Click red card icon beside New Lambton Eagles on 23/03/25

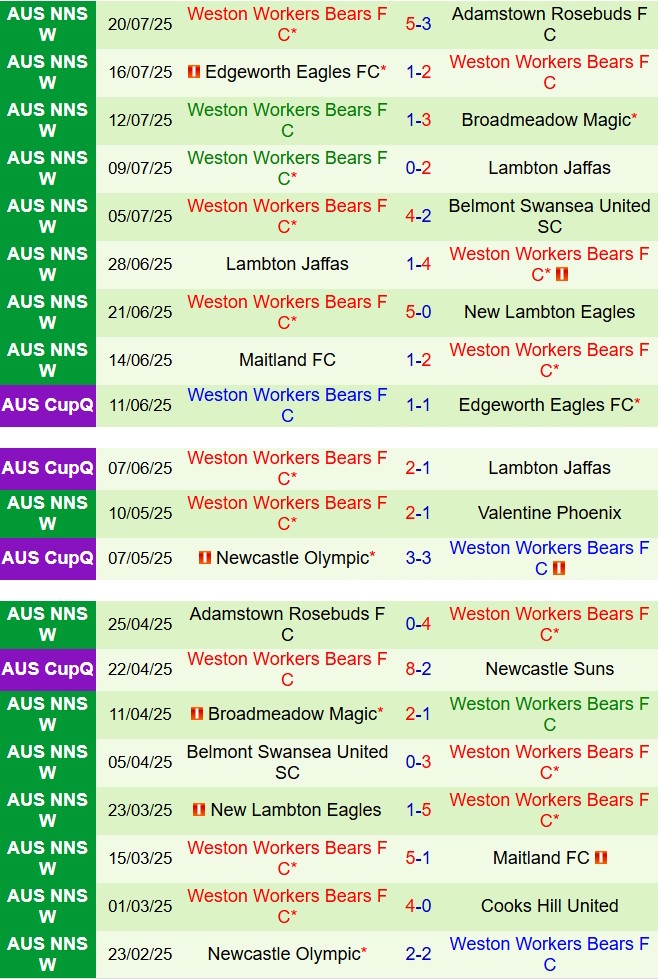point(199,810)
